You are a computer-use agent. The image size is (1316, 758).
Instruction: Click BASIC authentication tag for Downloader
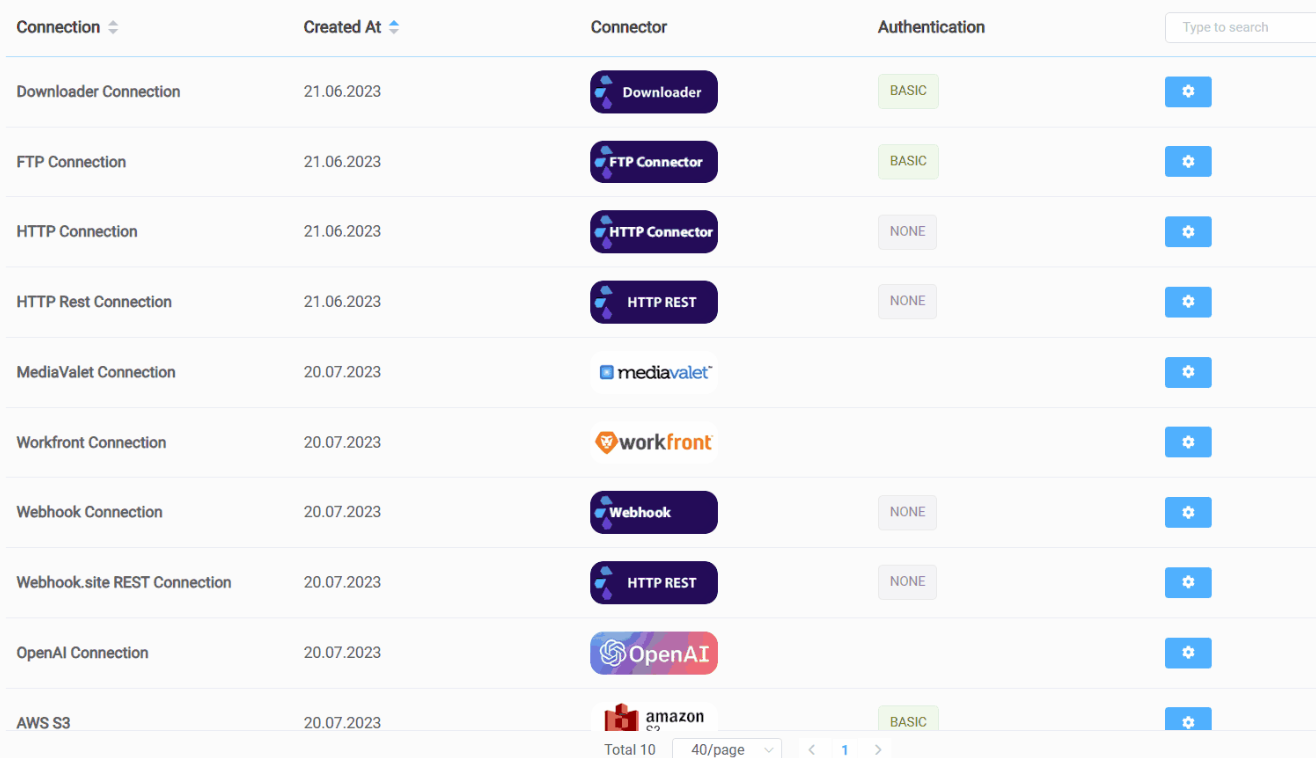pyautogui.click(x=908, y=91)
